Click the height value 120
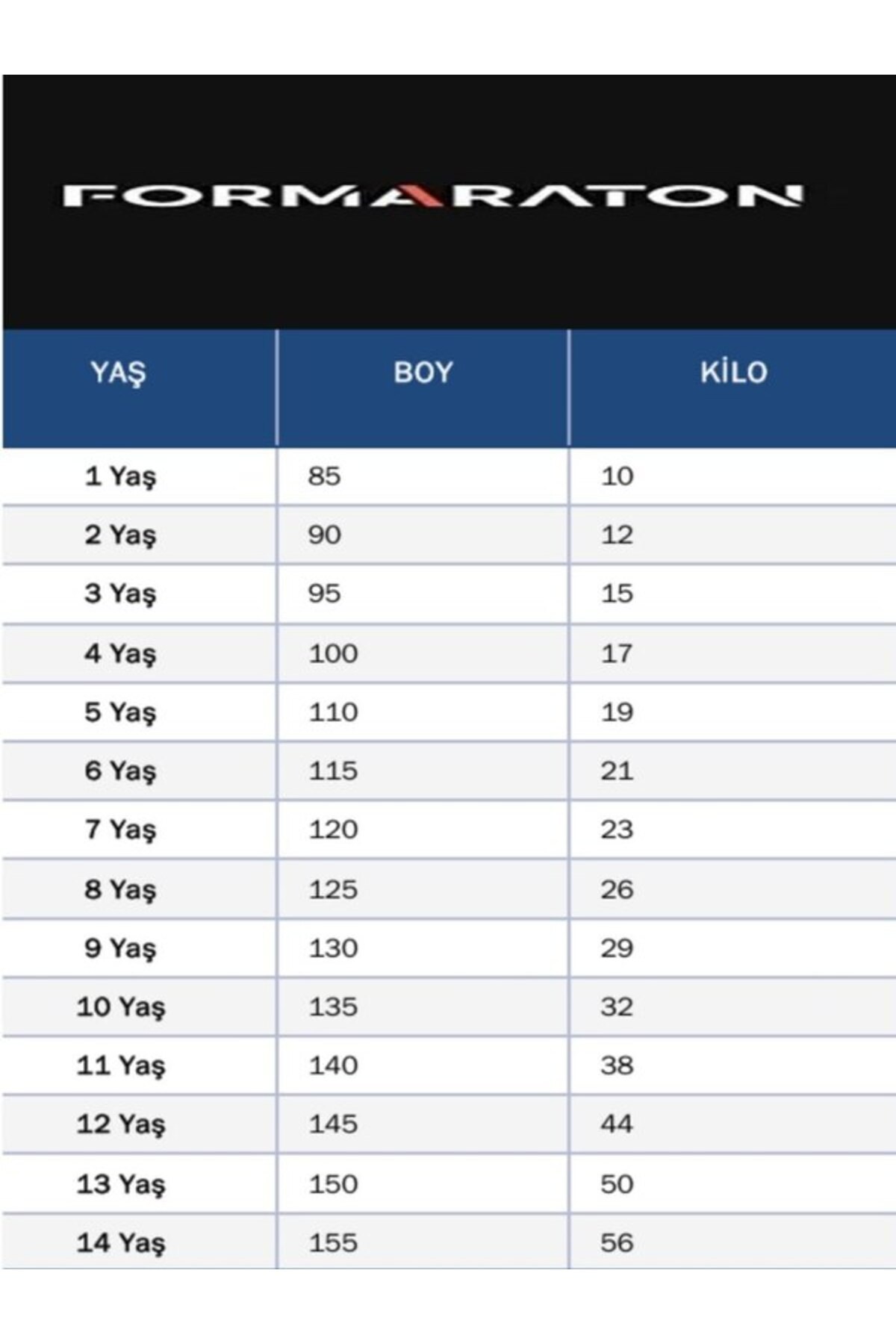896x1344 pixels. (x=333, y=830)
